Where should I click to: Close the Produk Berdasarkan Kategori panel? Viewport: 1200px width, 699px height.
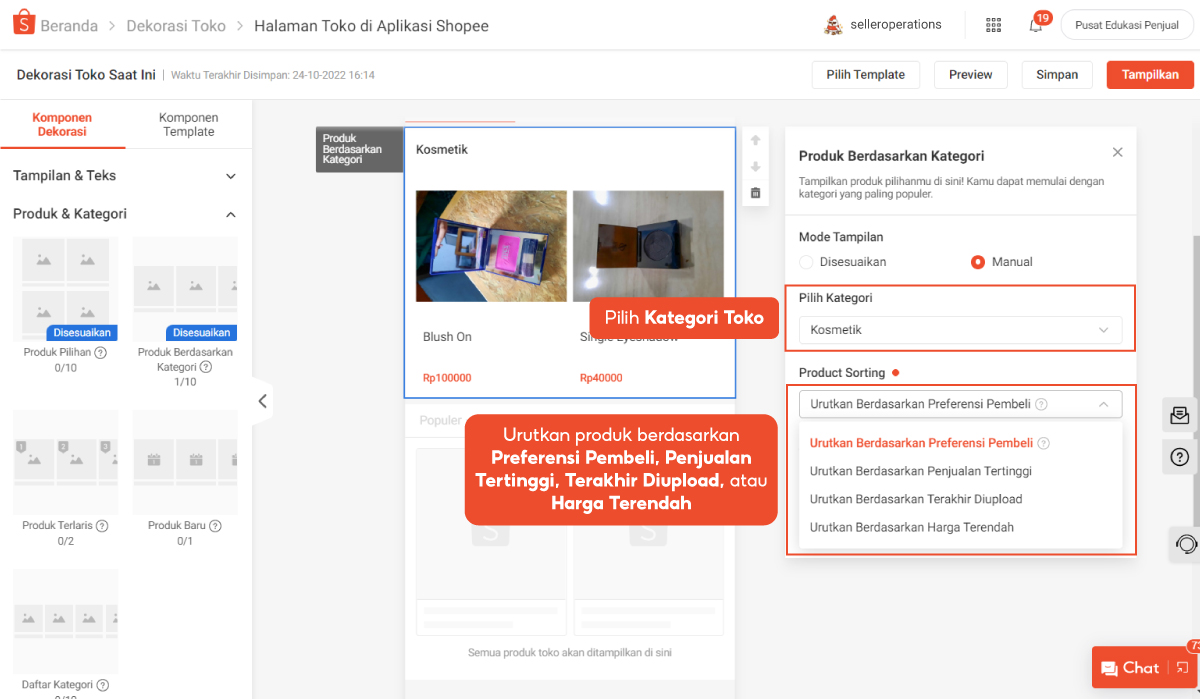1117,153
